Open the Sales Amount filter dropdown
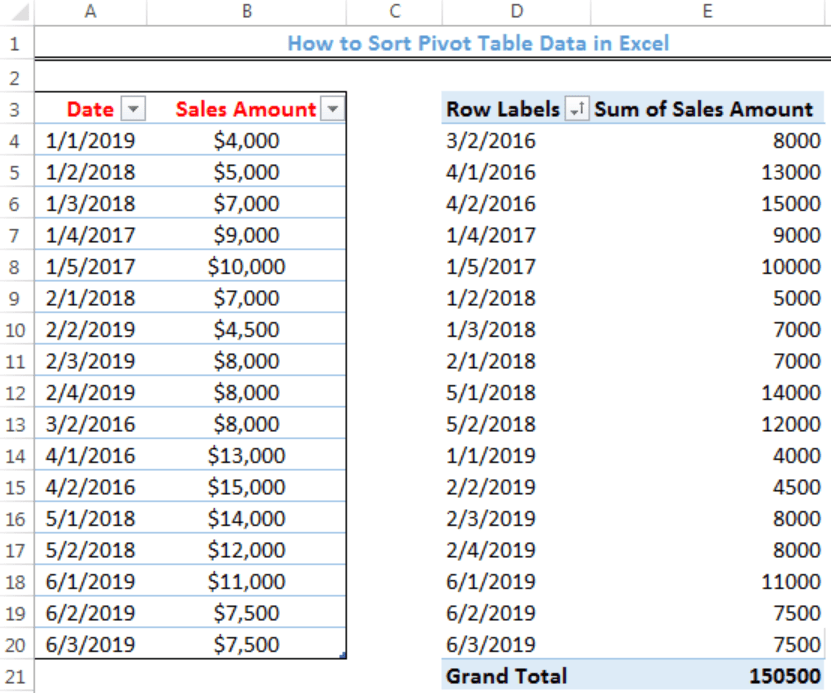This screenshot has height=693, width=831. click(331, 109)
